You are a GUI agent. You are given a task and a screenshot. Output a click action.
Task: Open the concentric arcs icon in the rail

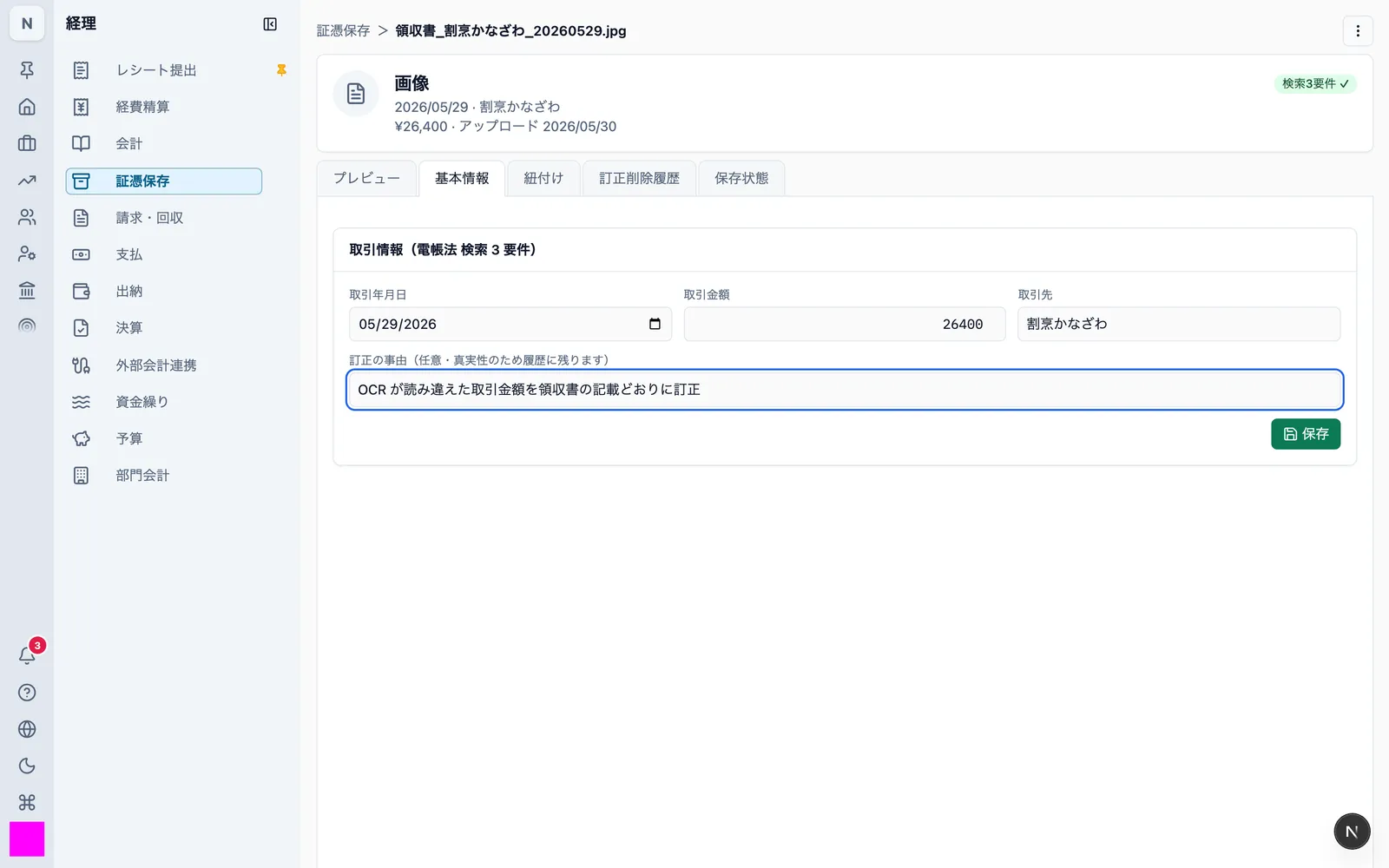click(27, 326)
